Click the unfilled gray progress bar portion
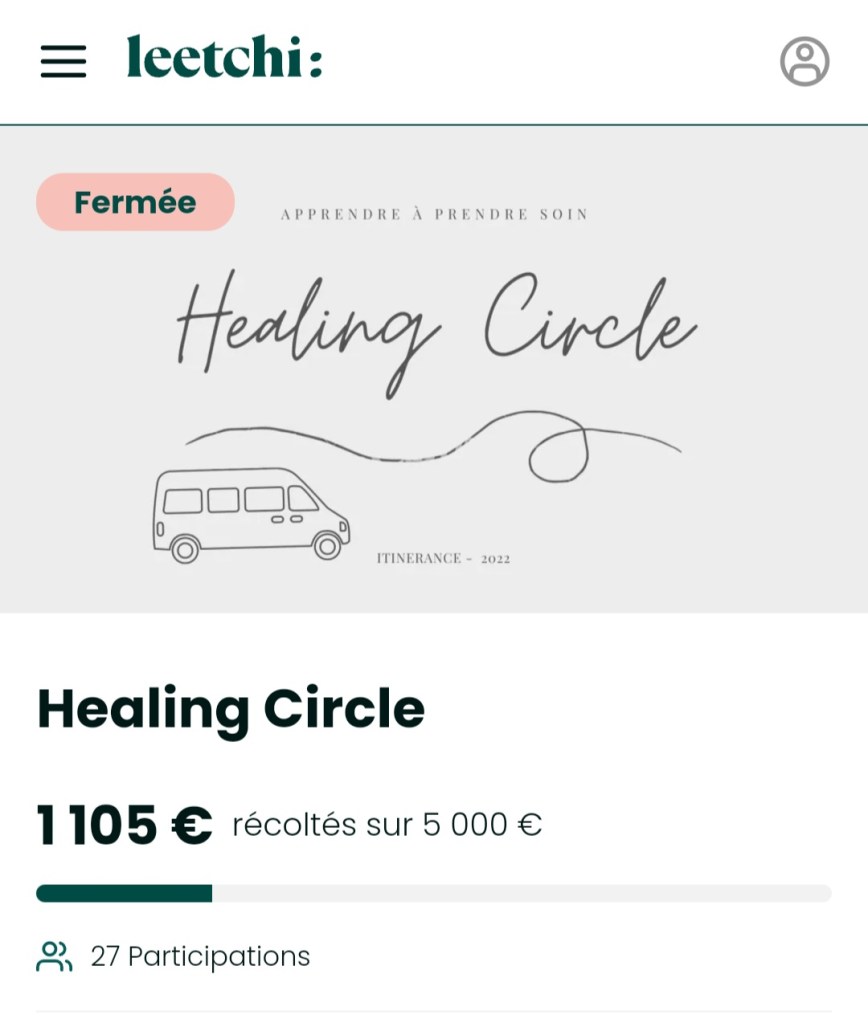The height and width of the screenshot is (1023, 868). coord(520,893)
